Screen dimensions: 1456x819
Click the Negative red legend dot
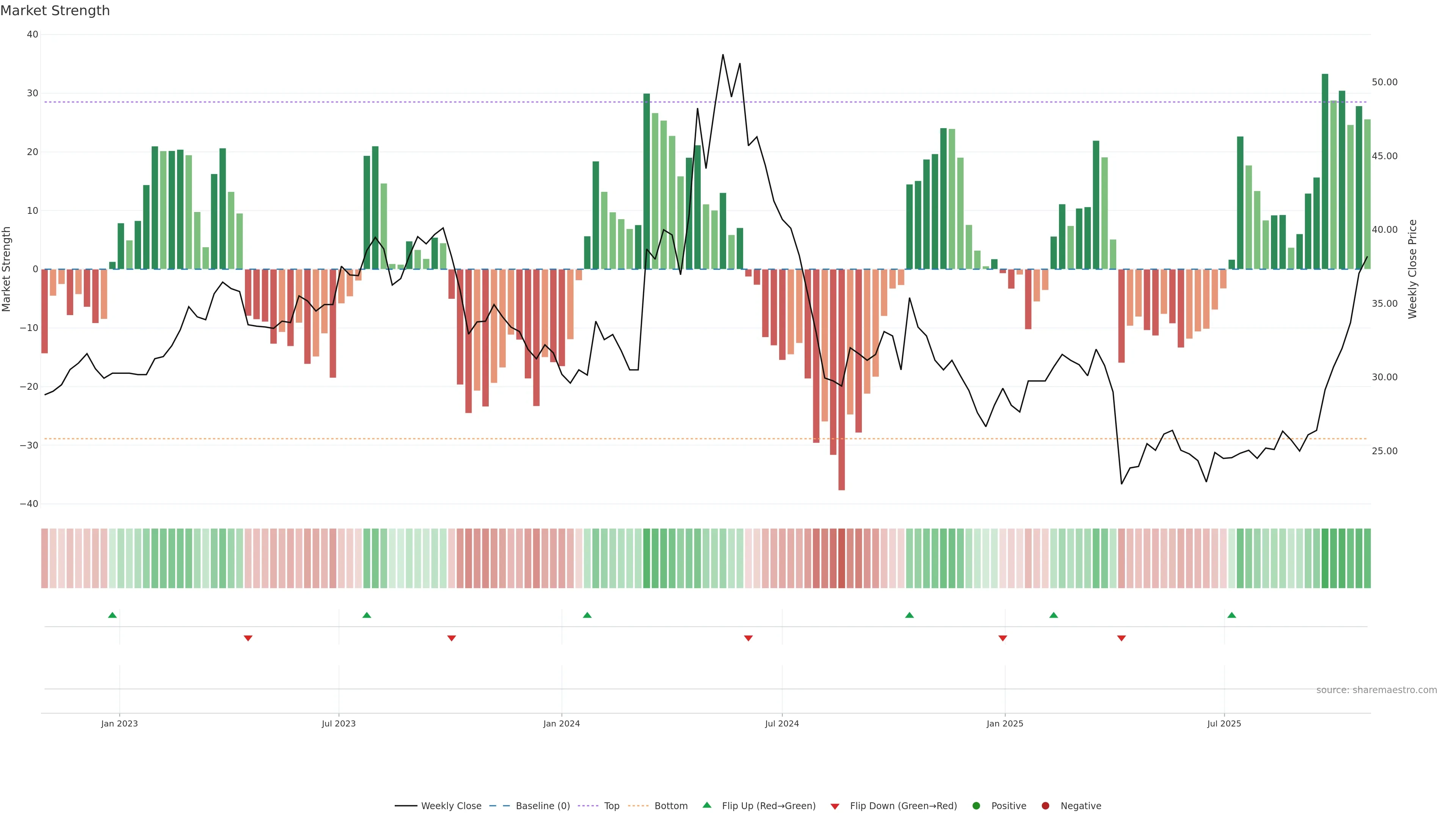pos(1045,806)
